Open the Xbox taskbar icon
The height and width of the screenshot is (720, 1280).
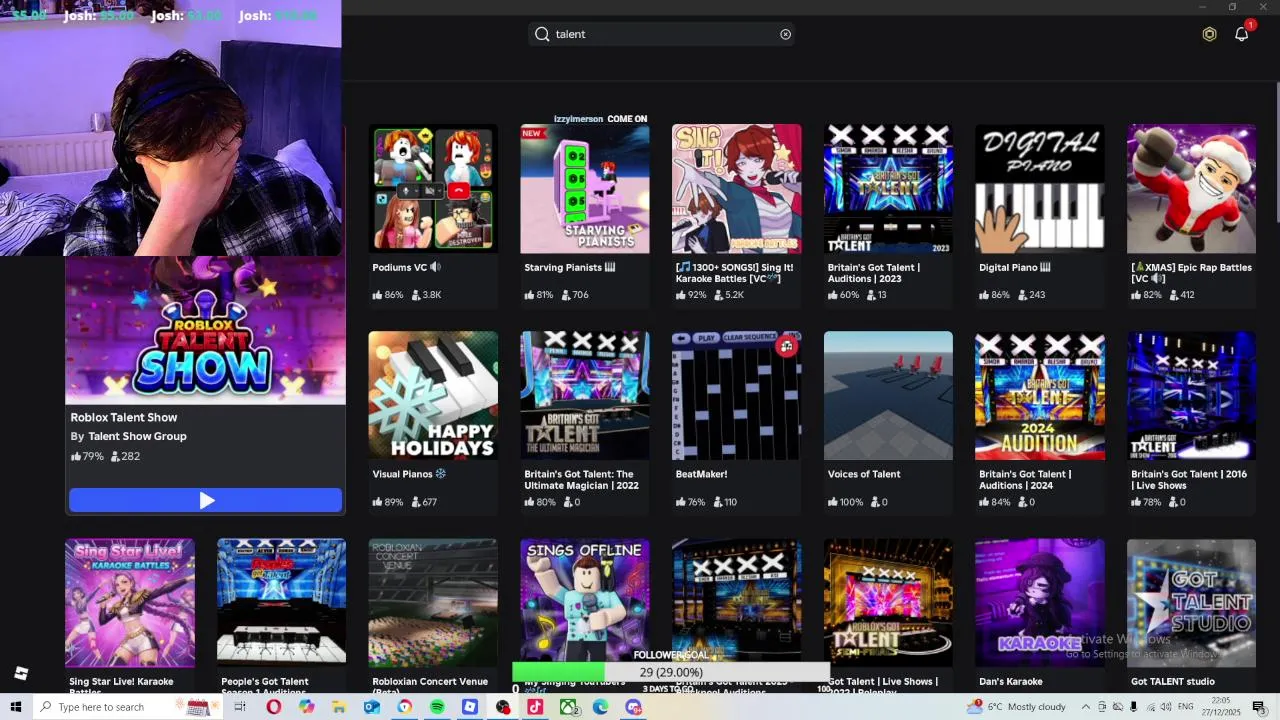568,707
